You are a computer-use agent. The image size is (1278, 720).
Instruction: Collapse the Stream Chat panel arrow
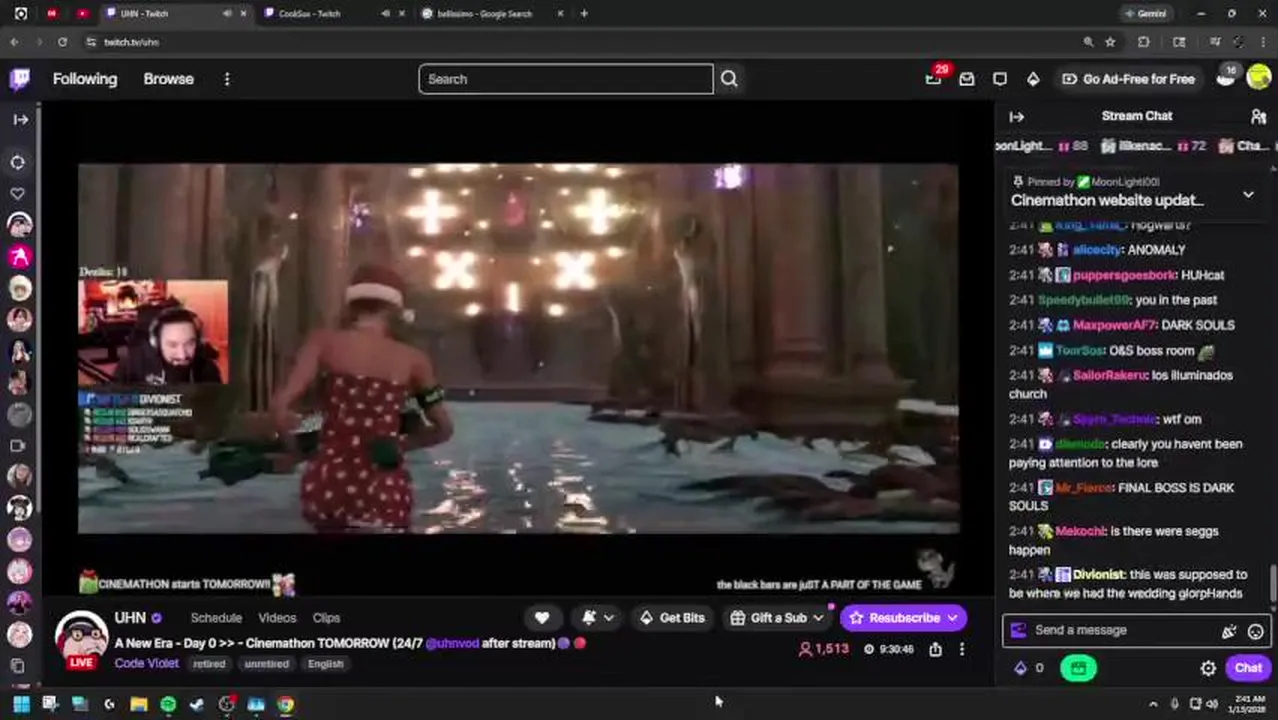(1016, 117)
